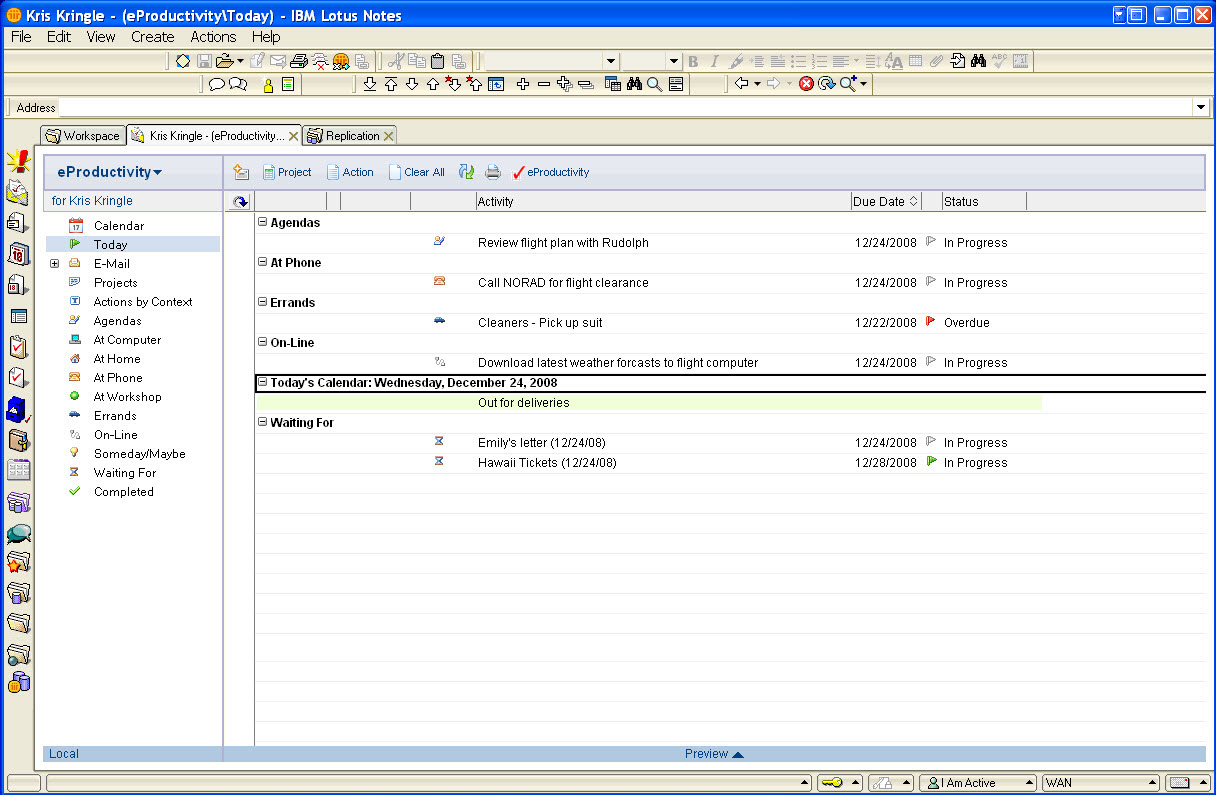Switch to the Replication tab
This screenshot has width=1216, height=795.
pyautogui.click(x=352, y=136)
